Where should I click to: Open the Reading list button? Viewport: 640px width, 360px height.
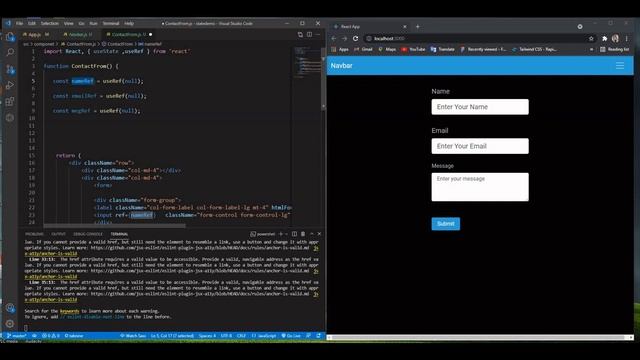(614, 49)
